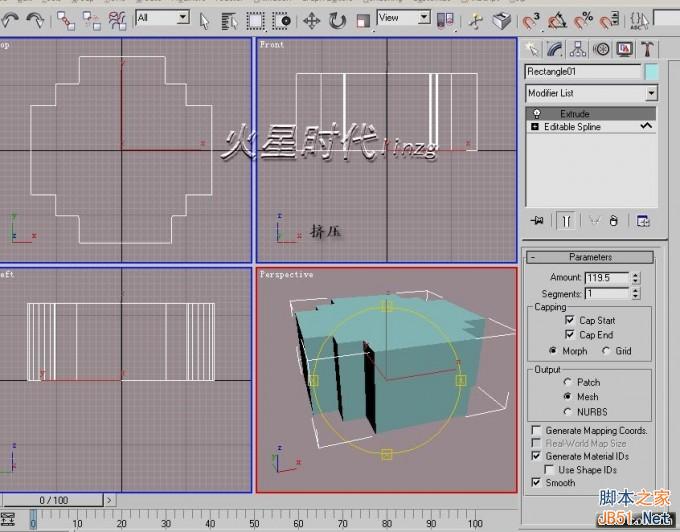Click the Rectangle01 object name field
The width and height of the screenshot is (680, 532).
pyautogui.click(x=582, y=72)
